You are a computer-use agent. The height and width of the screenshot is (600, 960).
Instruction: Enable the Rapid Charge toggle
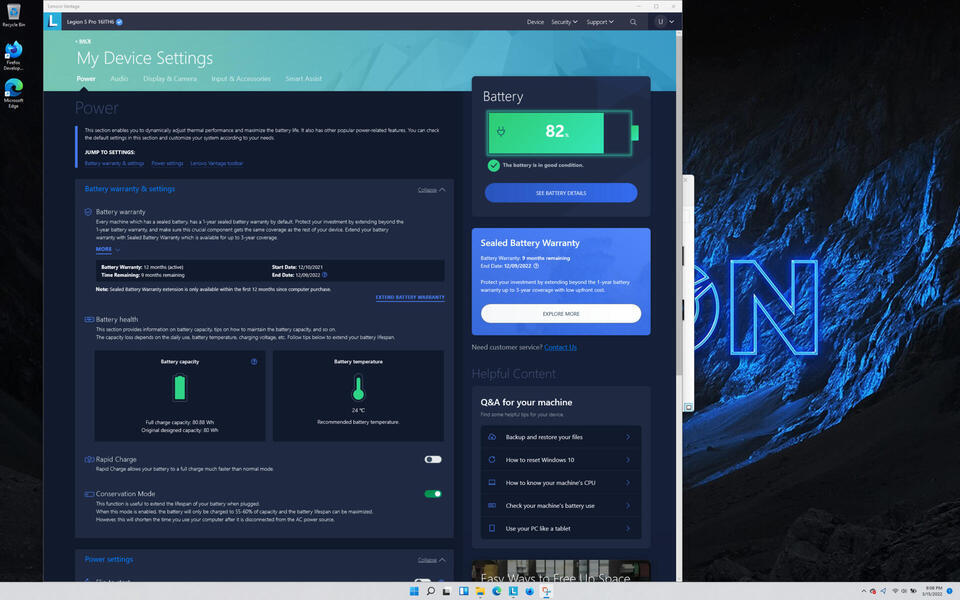[x=433, y=459]
